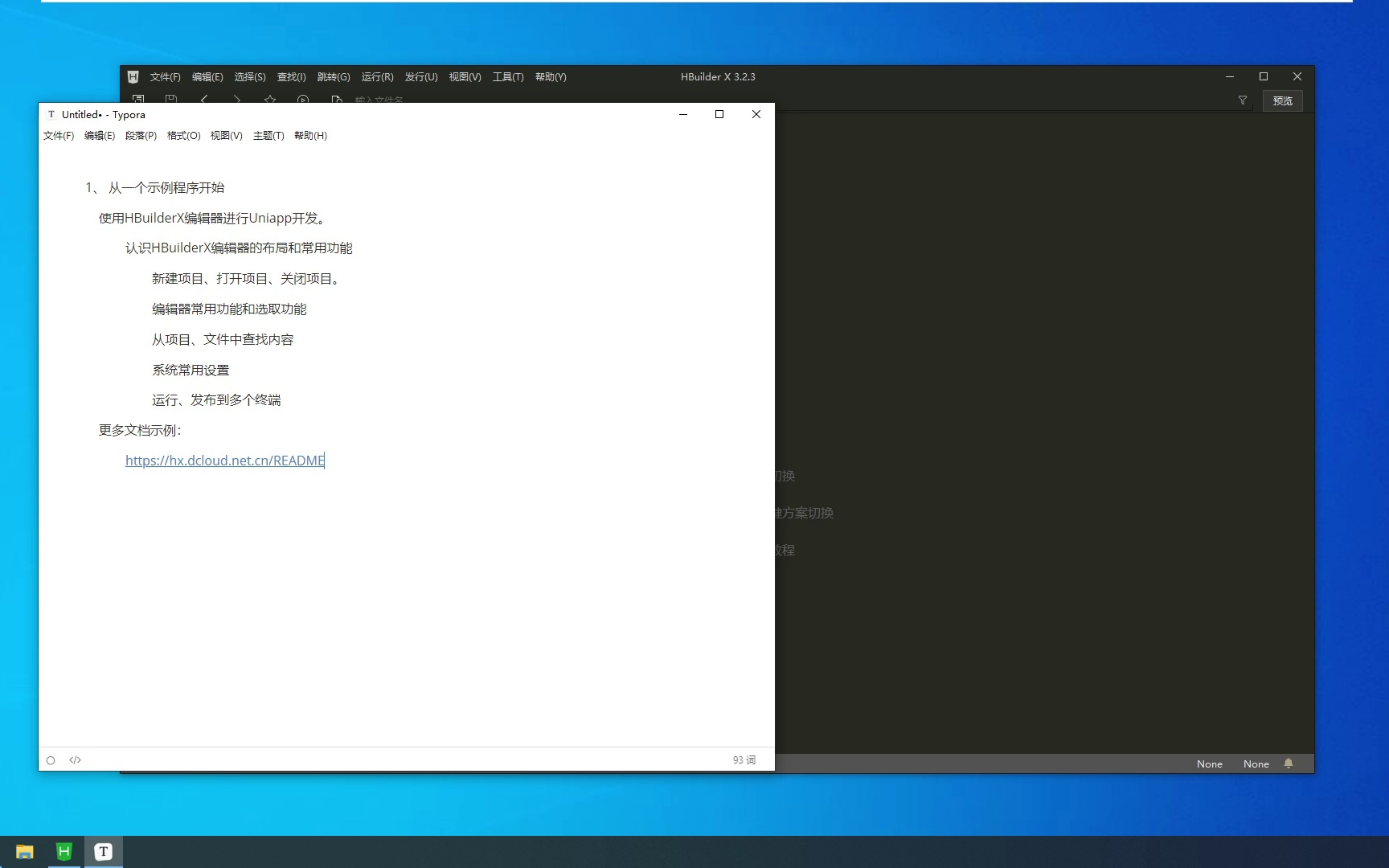Click the HBuilder X bookmark star icon
Image resolution: width=1389 pixels, height=868 pixels.
pos(270,99)
